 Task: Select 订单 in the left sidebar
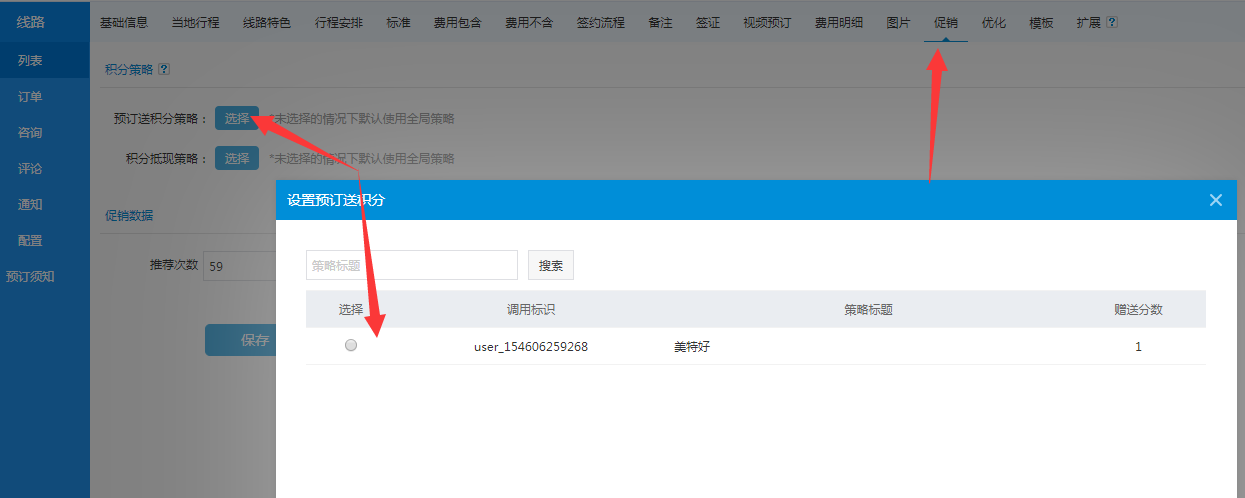coord(30,97)
